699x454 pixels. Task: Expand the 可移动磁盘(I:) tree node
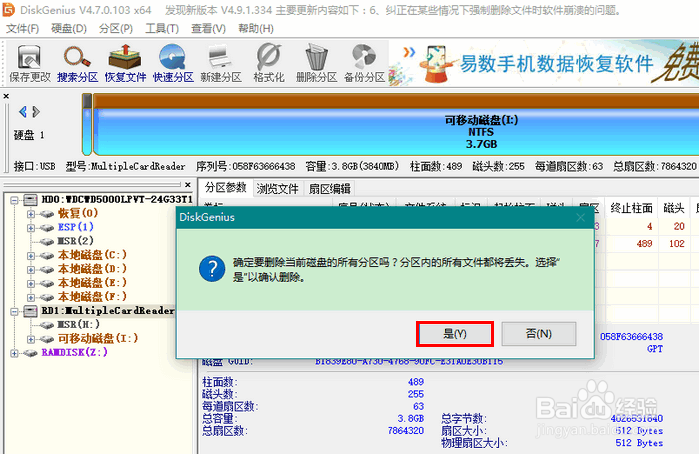[x=31, y=339]
